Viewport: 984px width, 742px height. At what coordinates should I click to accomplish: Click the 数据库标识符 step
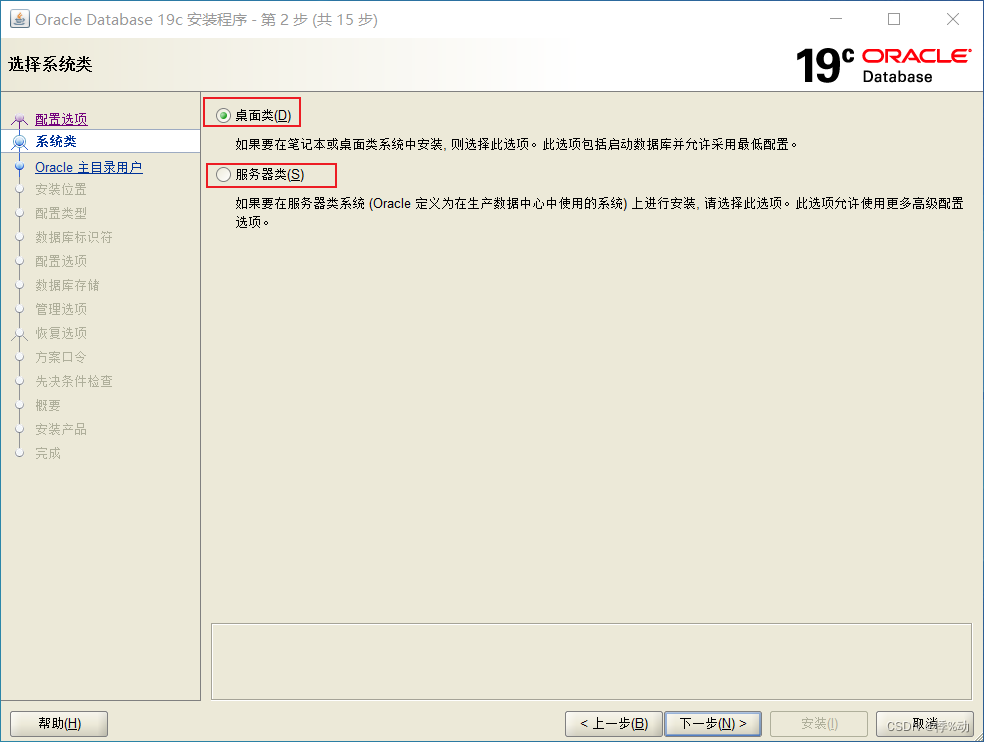pyautogui.click(x=74, y=237)
